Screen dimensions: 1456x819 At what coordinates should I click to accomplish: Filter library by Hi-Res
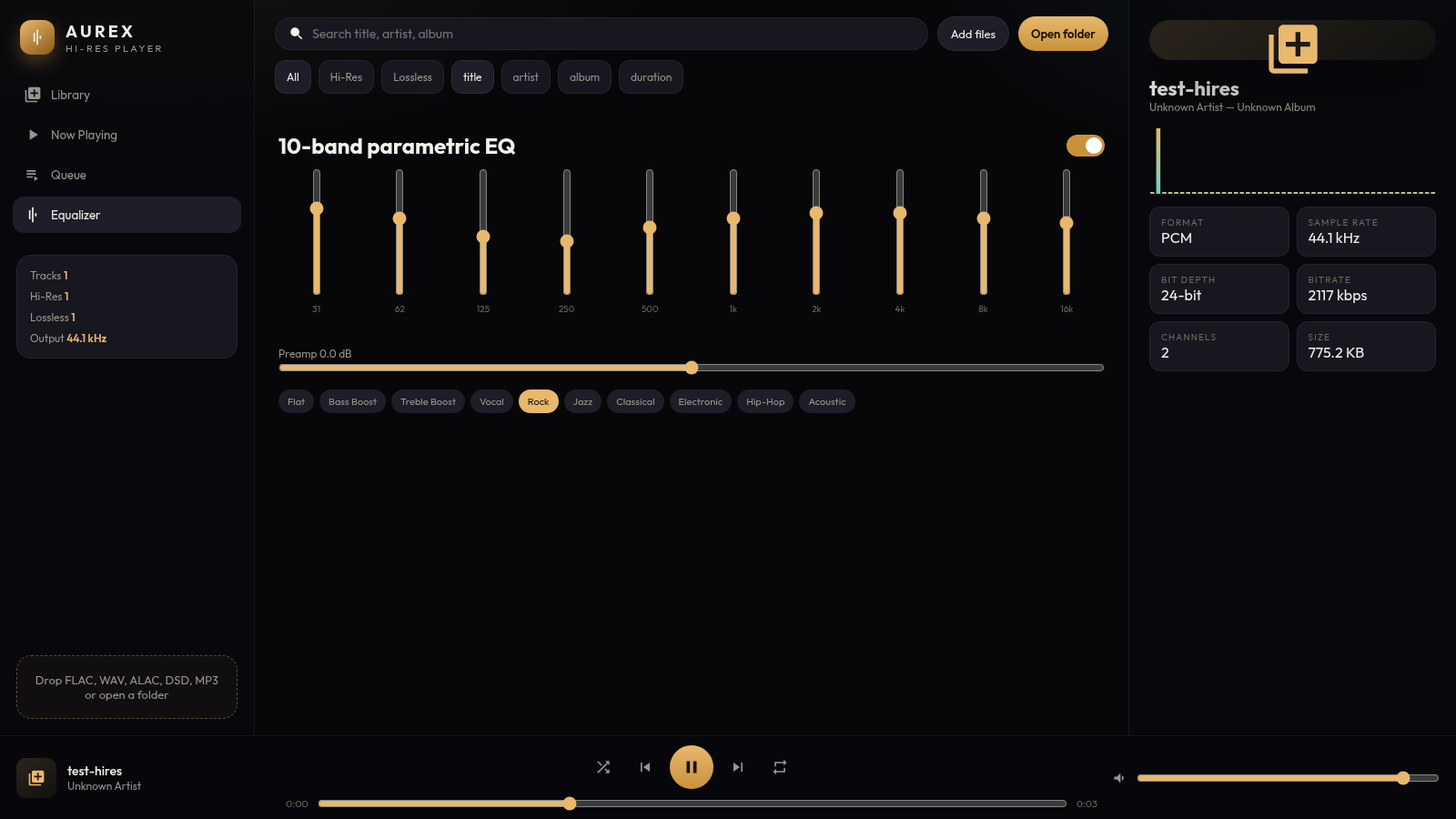346,77
